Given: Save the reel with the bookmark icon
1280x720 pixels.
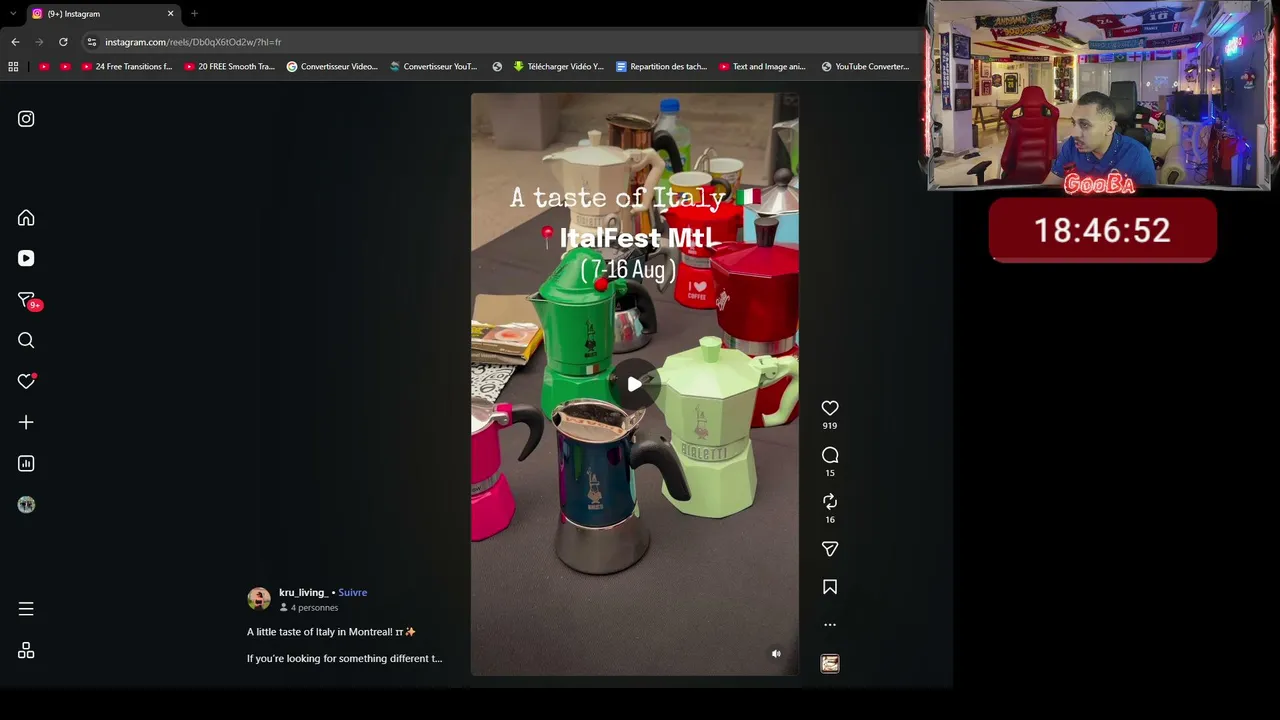Looking at the screenshot, I should coord(830,587).
